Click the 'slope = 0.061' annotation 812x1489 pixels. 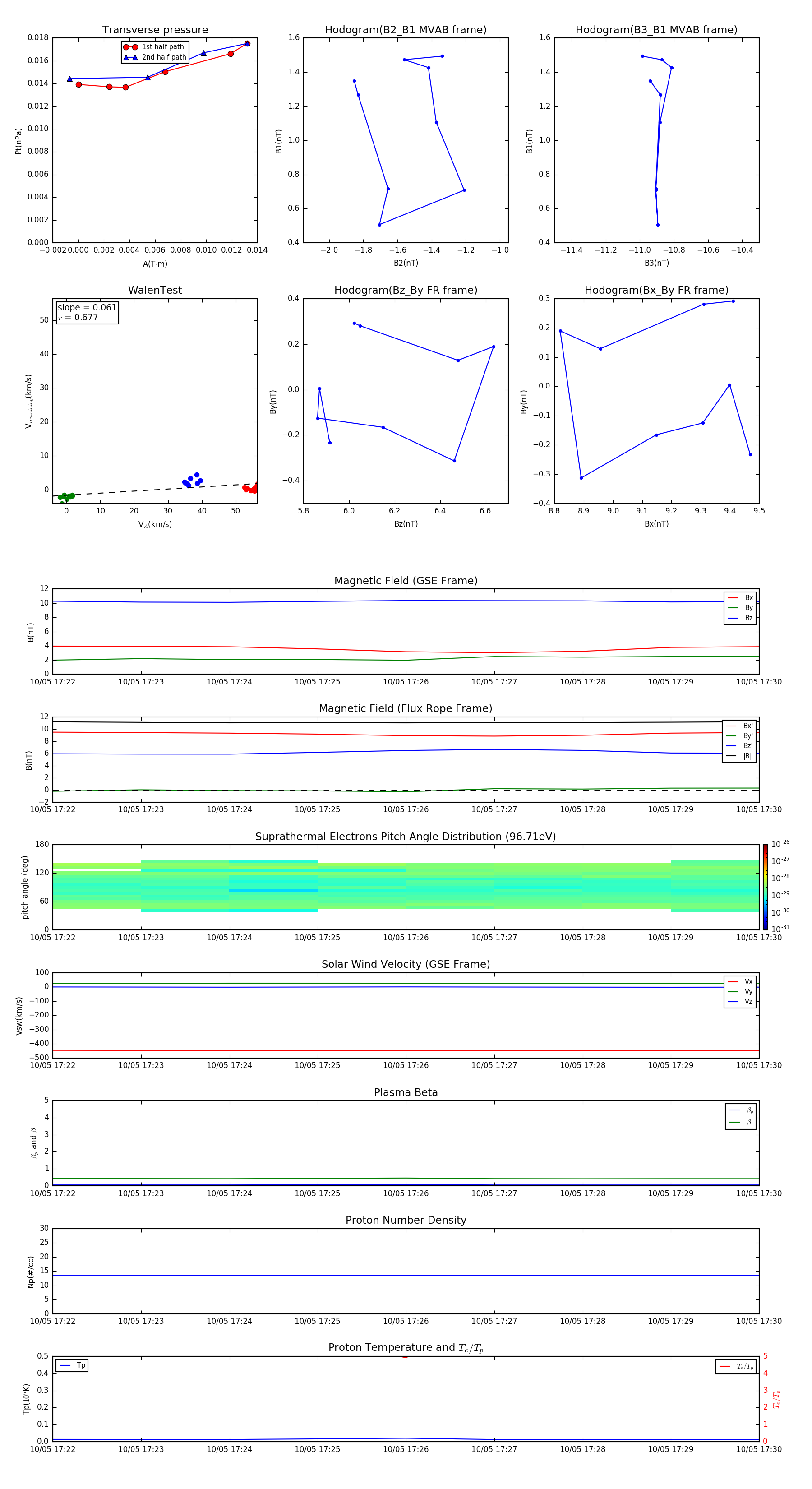87,308
